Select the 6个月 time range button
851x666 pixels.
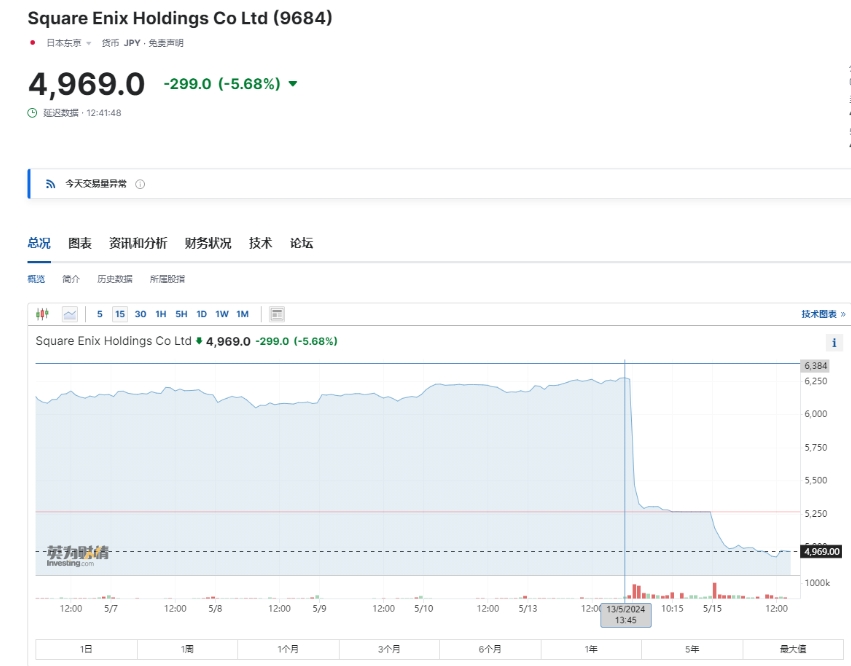(x=490, y=649)
